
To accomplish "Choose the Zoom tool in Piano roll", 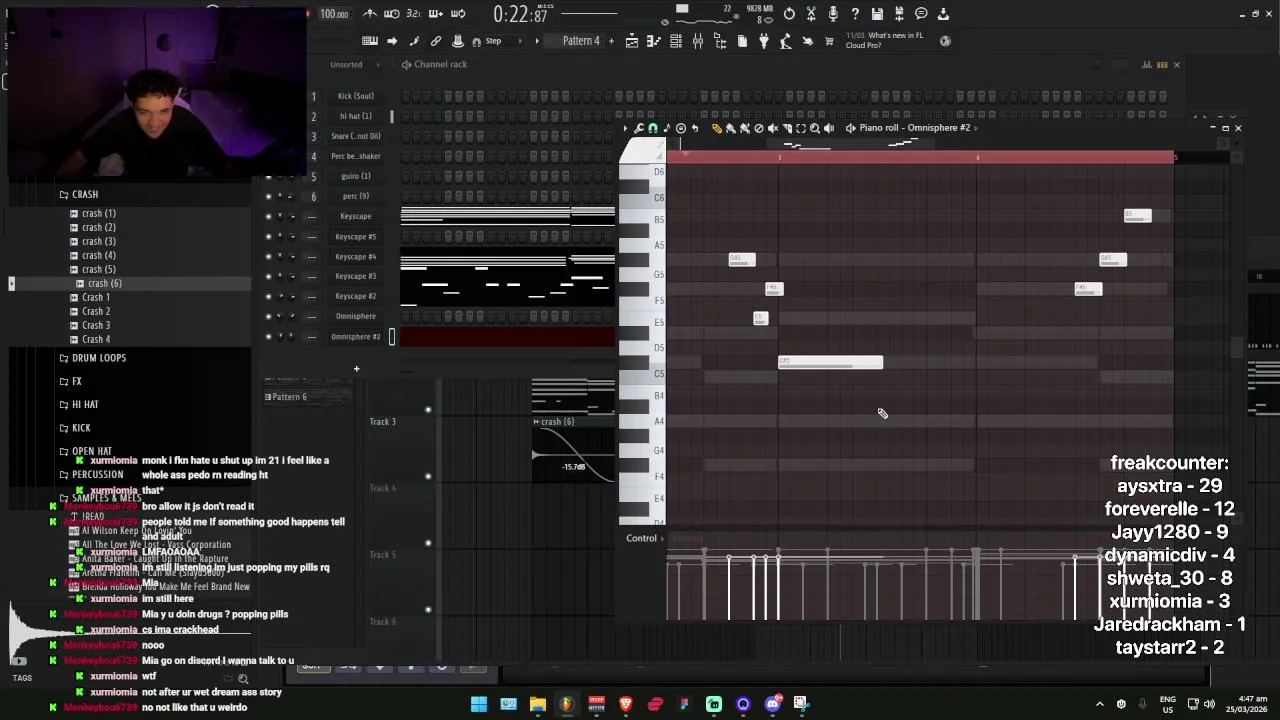I will click(814, 128).
